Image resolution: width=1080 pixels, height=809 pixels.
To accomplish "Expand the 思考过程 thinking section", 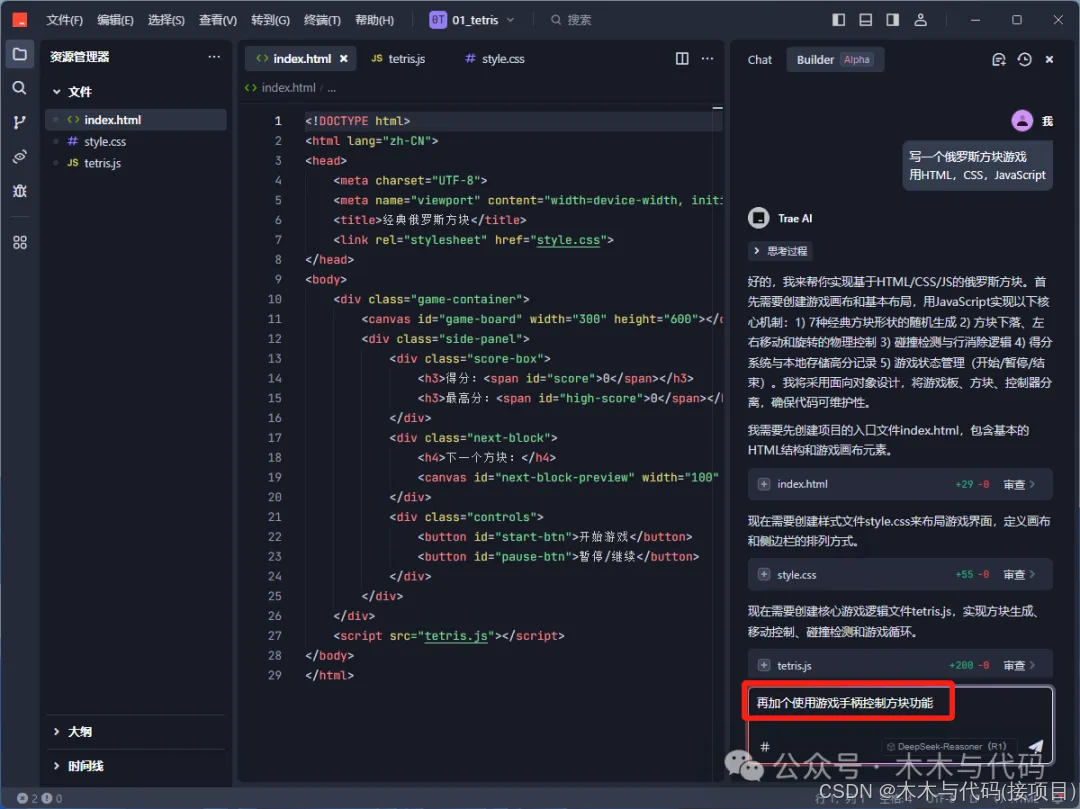I will 780,251.
